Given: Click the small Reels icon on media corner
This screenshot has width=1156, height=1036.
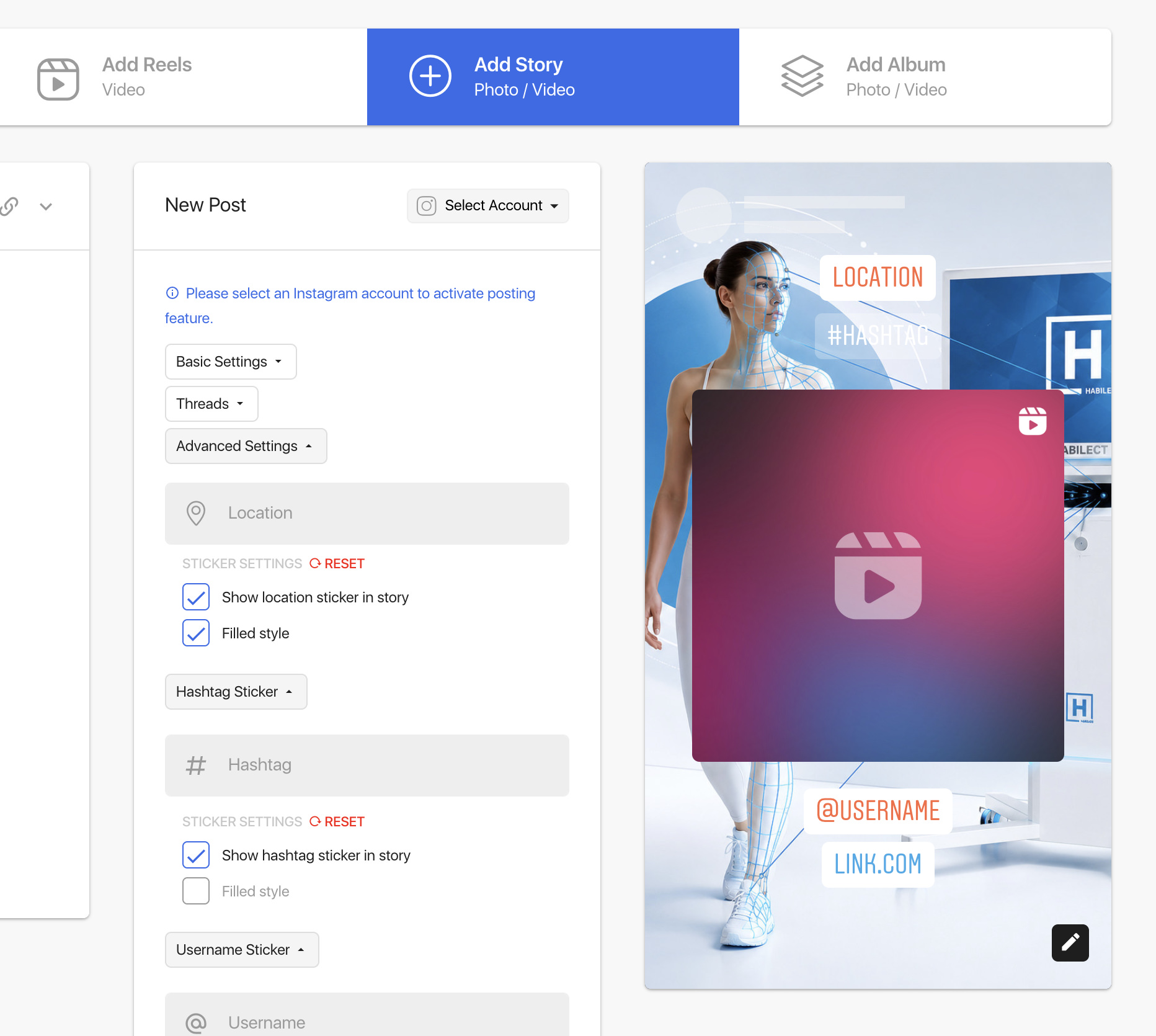Looking at the screenshot, I should coord(1033,421).
